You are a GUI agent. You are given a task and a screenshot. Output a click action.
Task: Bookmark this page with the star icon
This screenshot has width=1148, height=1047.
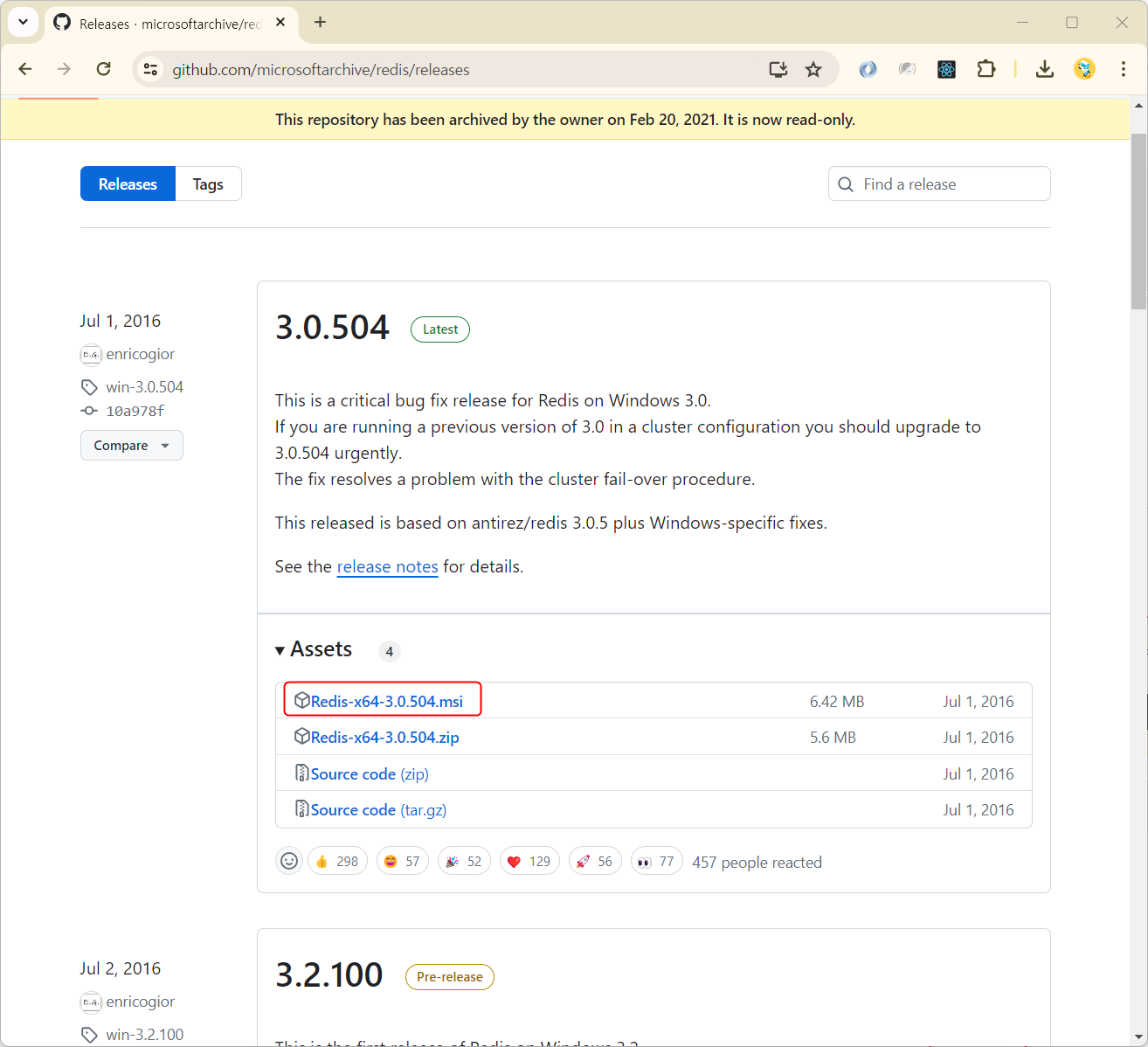tap(813, 69)
